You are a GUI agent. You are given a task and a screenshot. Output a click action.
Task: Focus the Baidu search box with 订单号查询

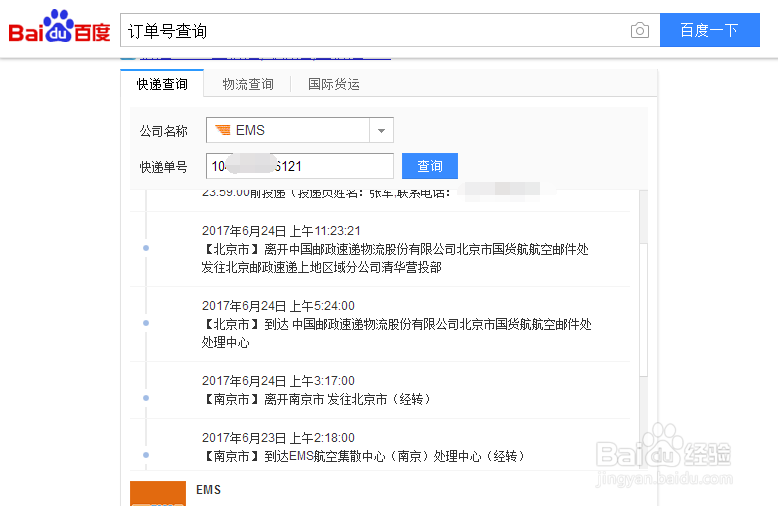[390, 30]
